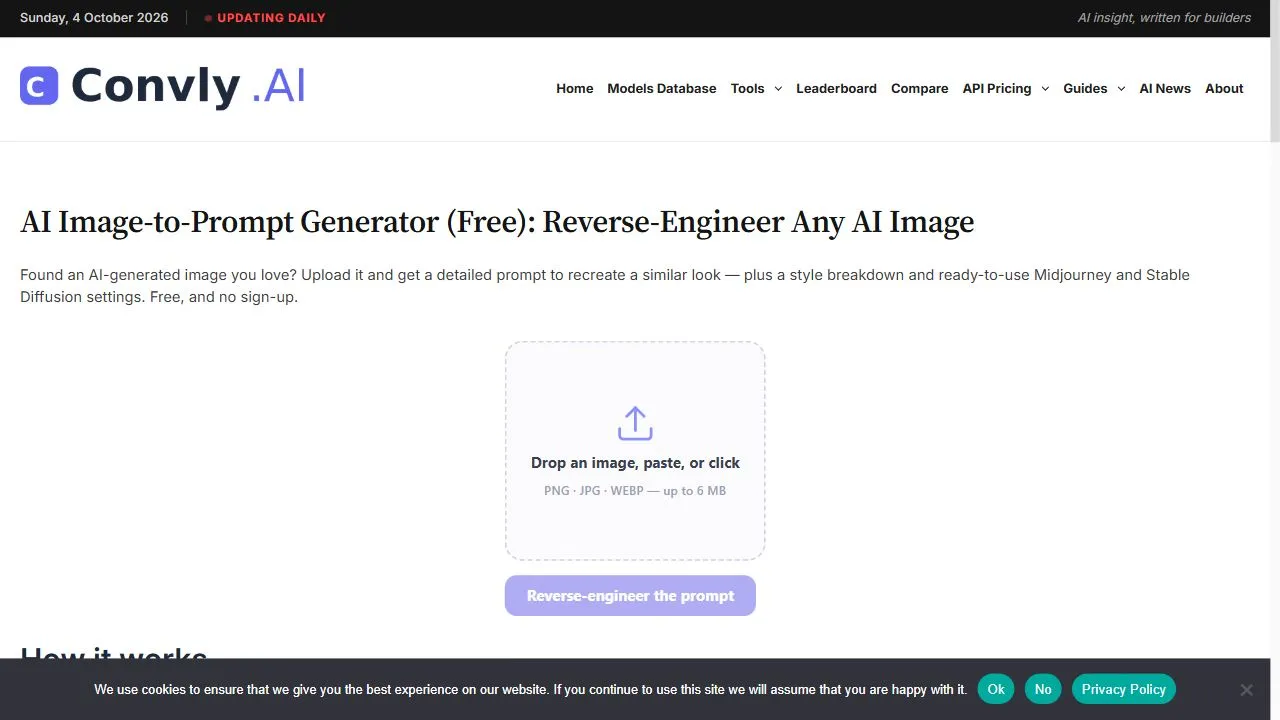Expand the Guides dropdown chevron
This screenshot has width=1280, height=720.
[x=1121, y=89]
